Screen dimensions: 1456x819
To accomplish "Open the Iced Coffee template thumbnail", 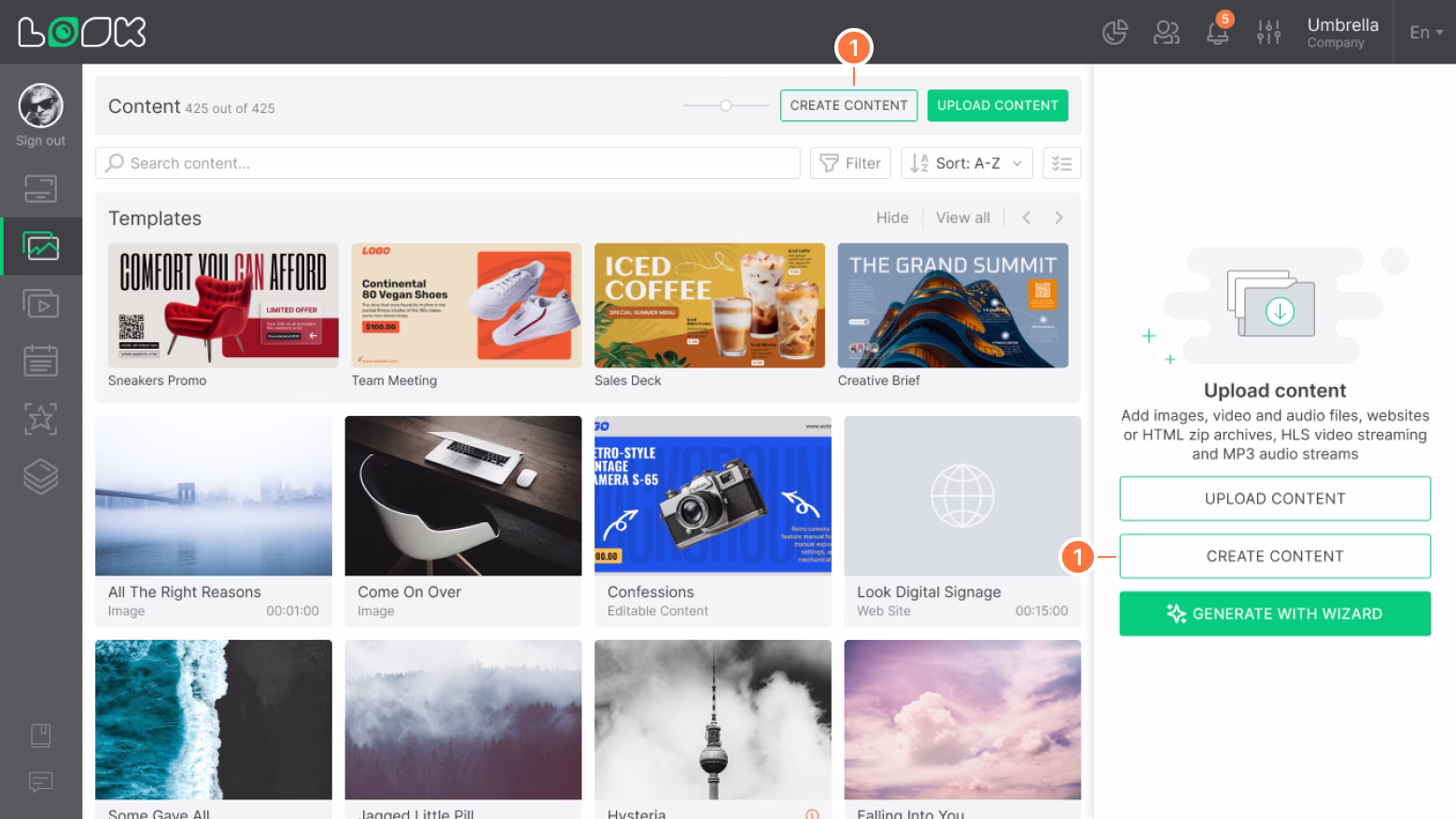I will (x=709, y=305).
